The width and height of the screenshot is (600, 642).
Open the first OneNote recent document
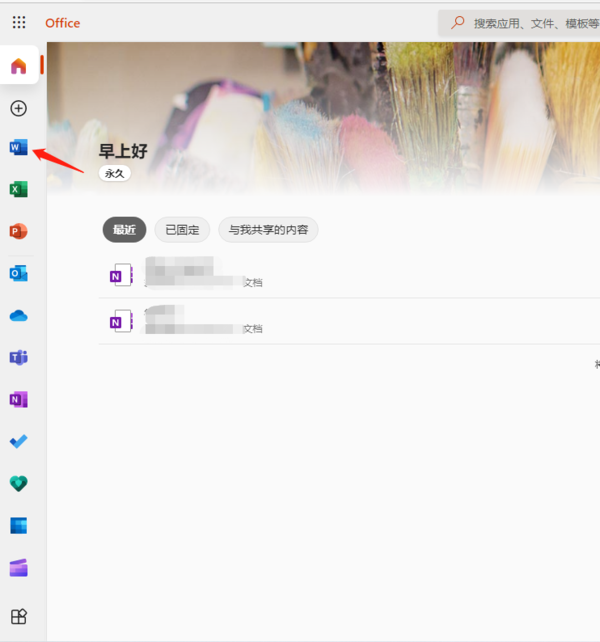point(349,275)
